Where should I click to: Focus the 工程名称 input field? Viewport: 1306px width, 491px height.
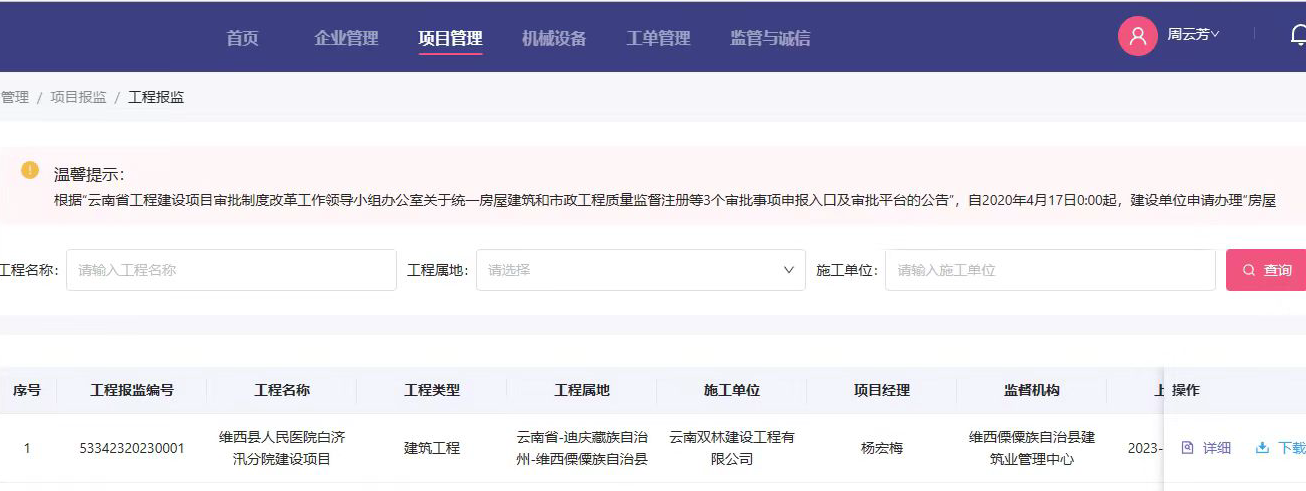coord(231,270)
